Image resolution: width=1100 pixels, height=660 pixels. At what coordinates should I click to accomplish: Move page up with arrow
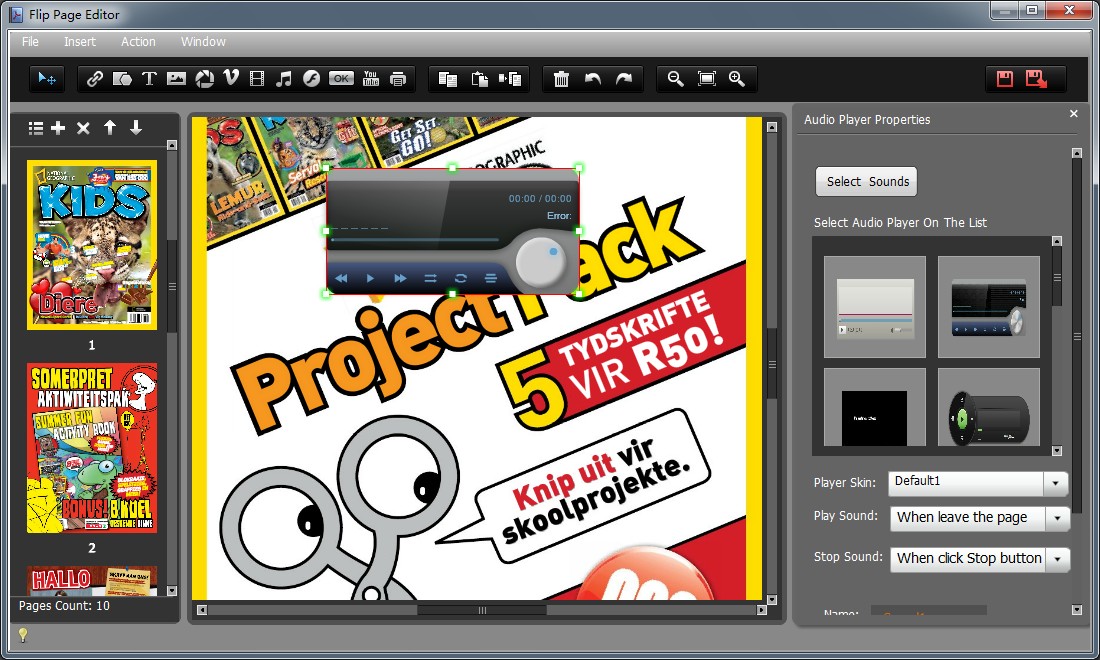point(109,128)
